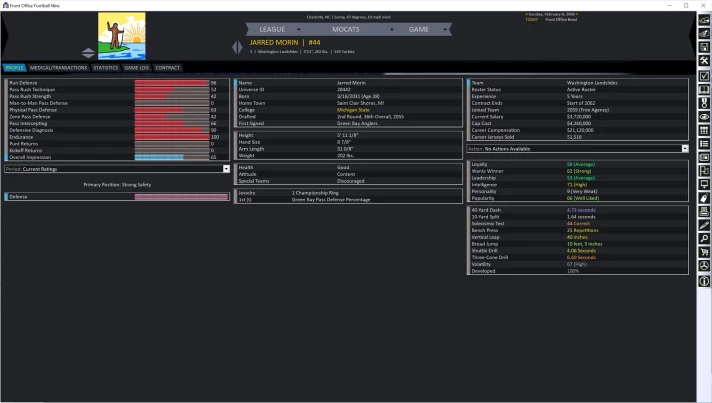Click the Hand Size measurement row
This screenshot has width=712, height=403.
pos(348,142)
